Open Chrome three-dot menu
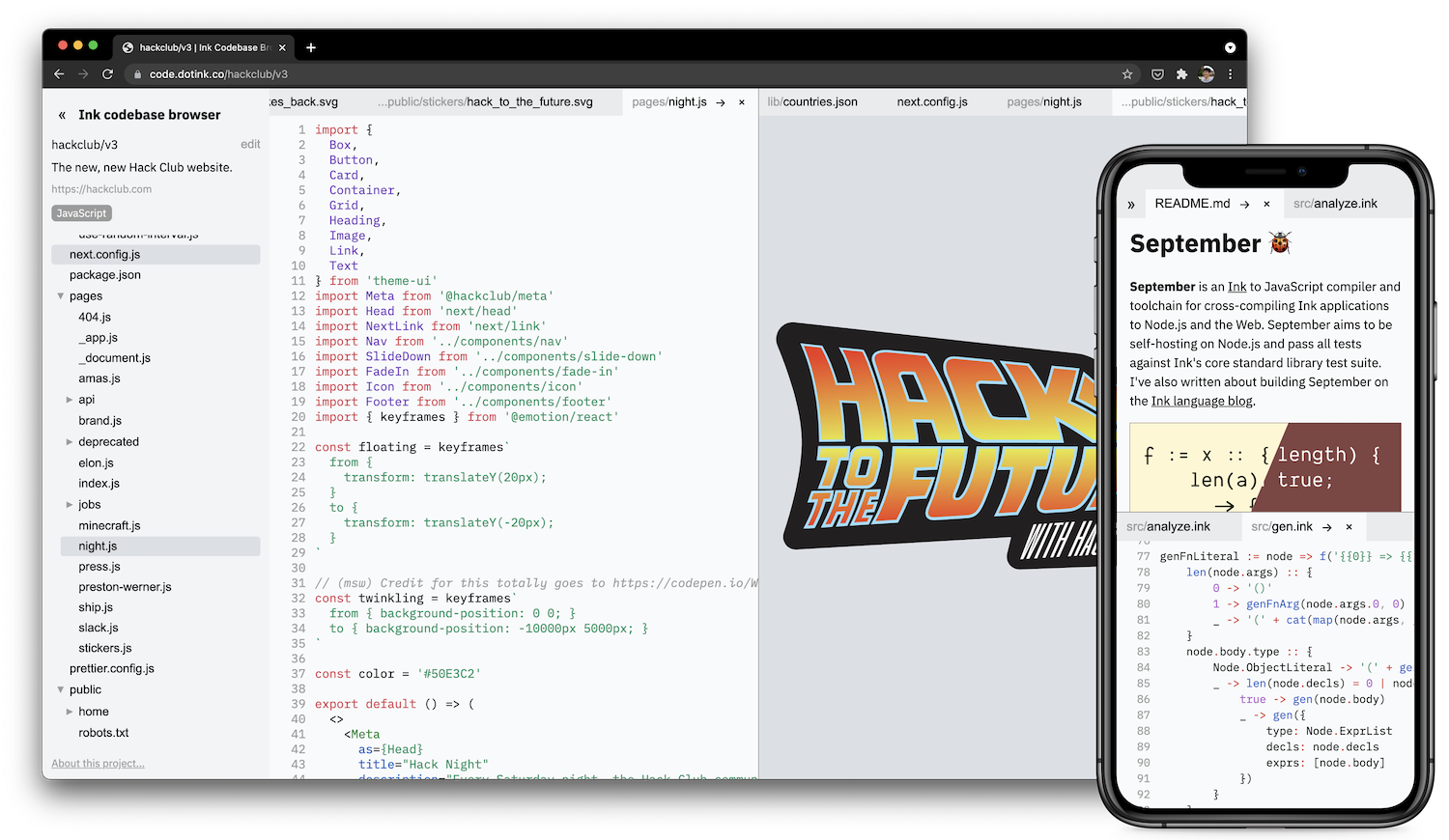 [1230, 74]
